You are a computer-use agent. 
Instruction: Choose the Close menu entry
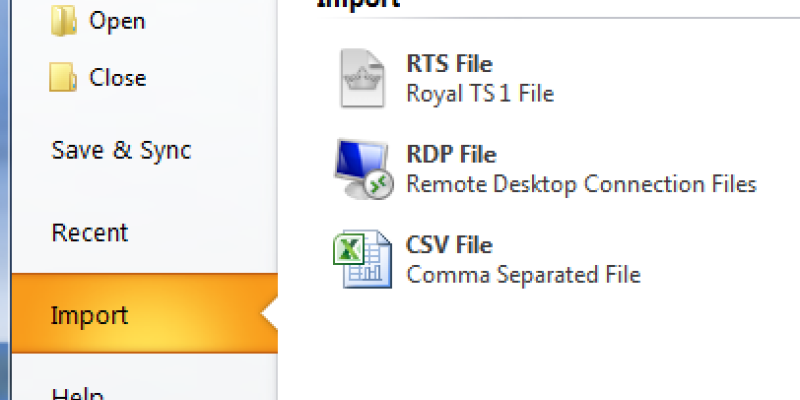click(x=117, y=78)
